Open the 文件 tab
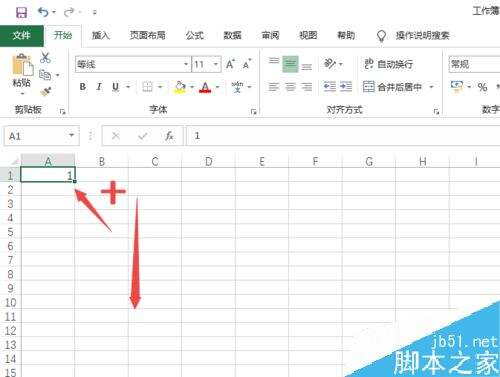Viewport: 500px width, 377px height. point(22,35)
